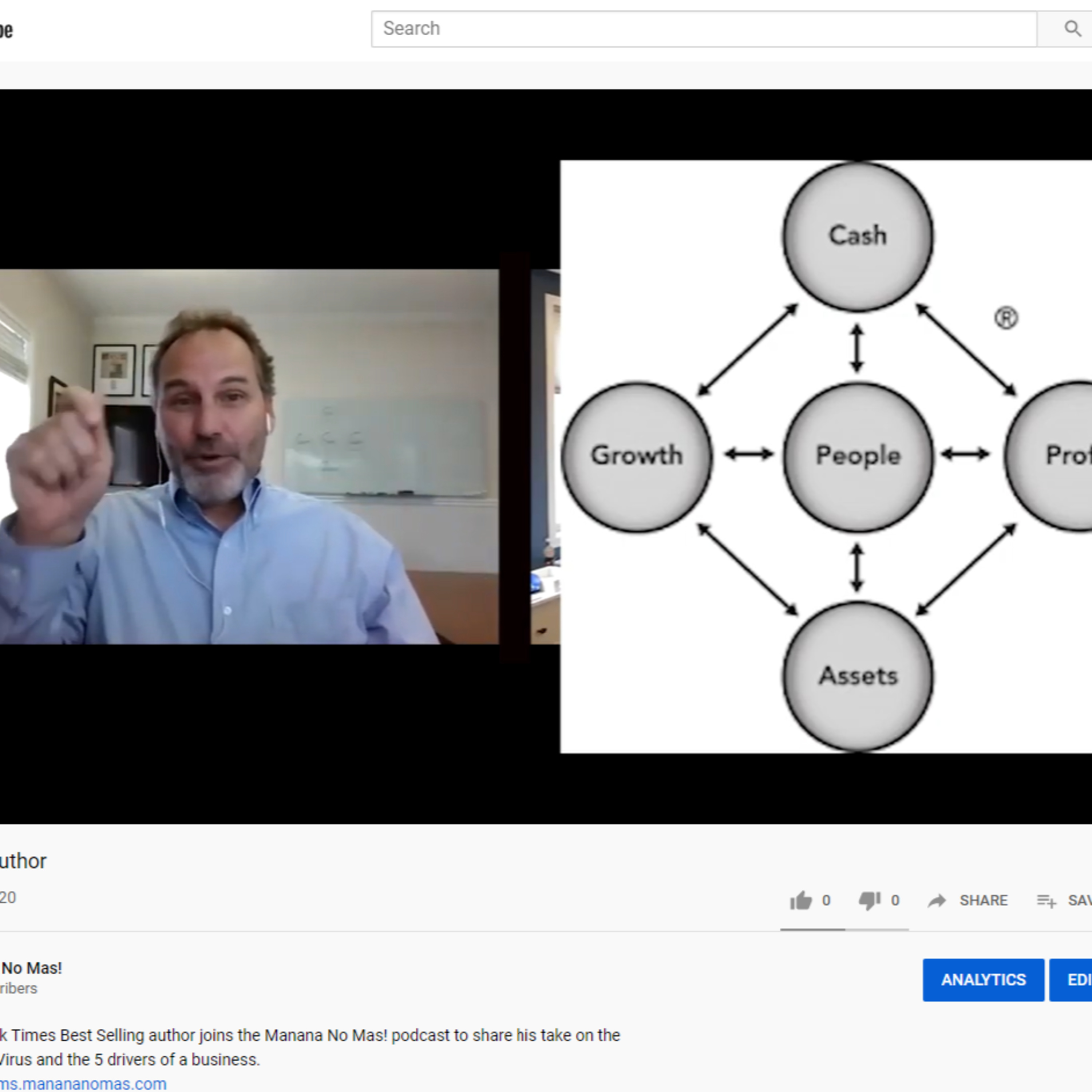Click the Growth circle in the video diagram
The height and width of the screenshot is (1092, 1092).
point(636,456)
